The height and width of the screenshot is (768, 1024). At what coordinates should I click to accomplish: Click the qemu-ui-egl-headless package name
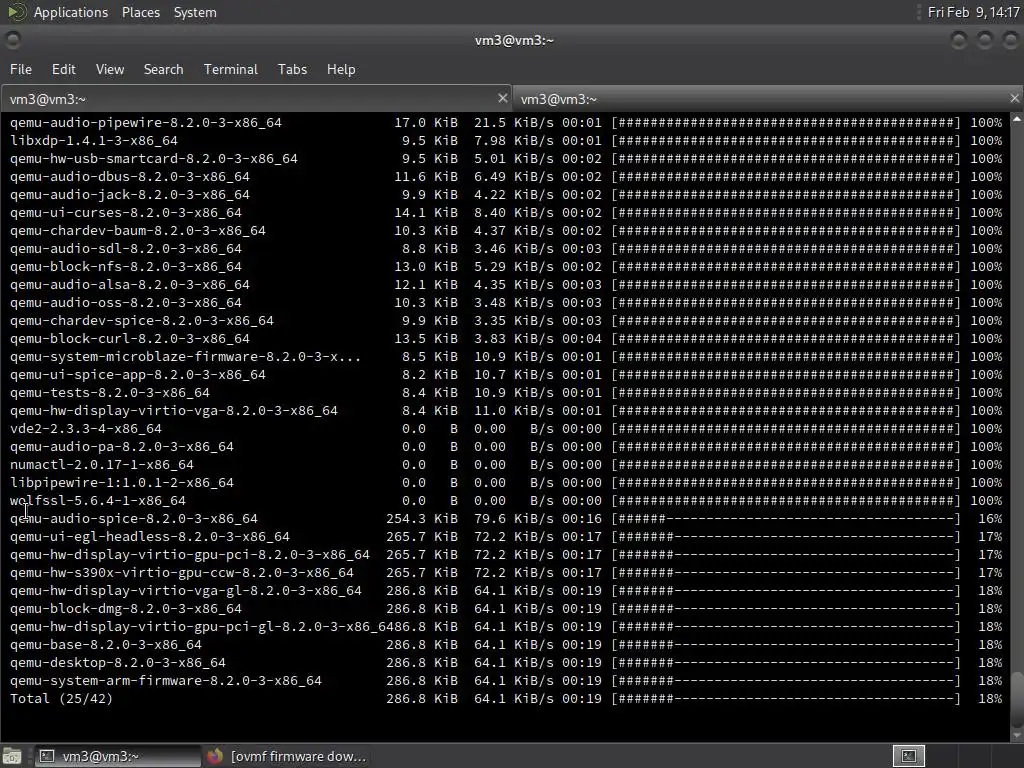point(150,536)
